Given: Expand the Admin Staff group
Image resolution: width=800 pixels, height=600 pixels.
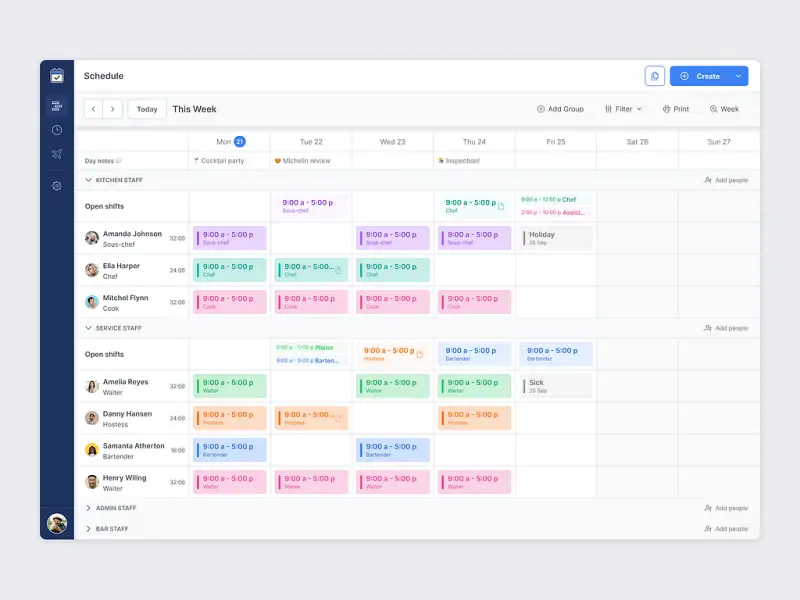Looking at the screenshot, I should pos(88,508).
